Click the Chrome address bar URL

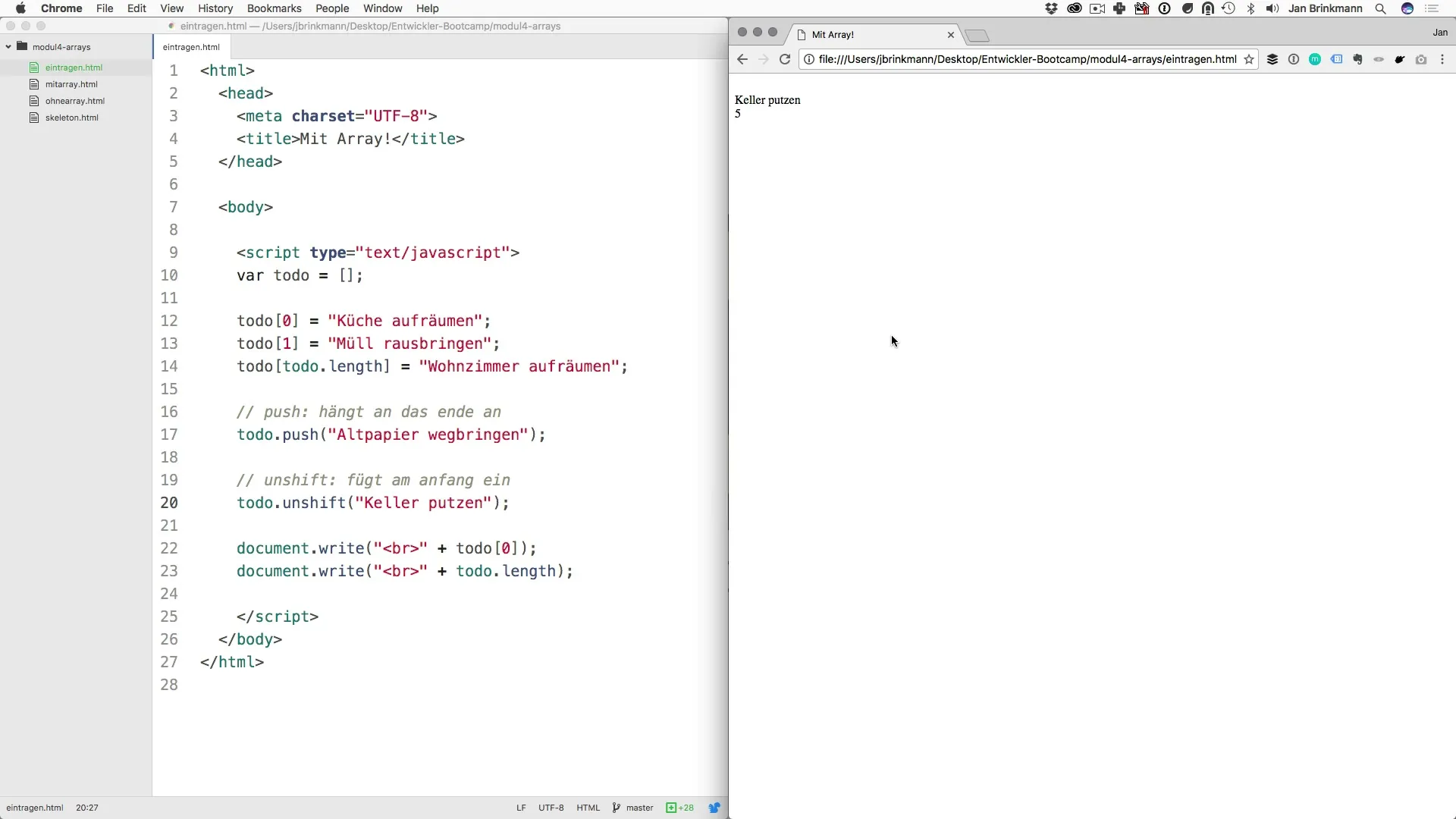[x=1028, y=59]
